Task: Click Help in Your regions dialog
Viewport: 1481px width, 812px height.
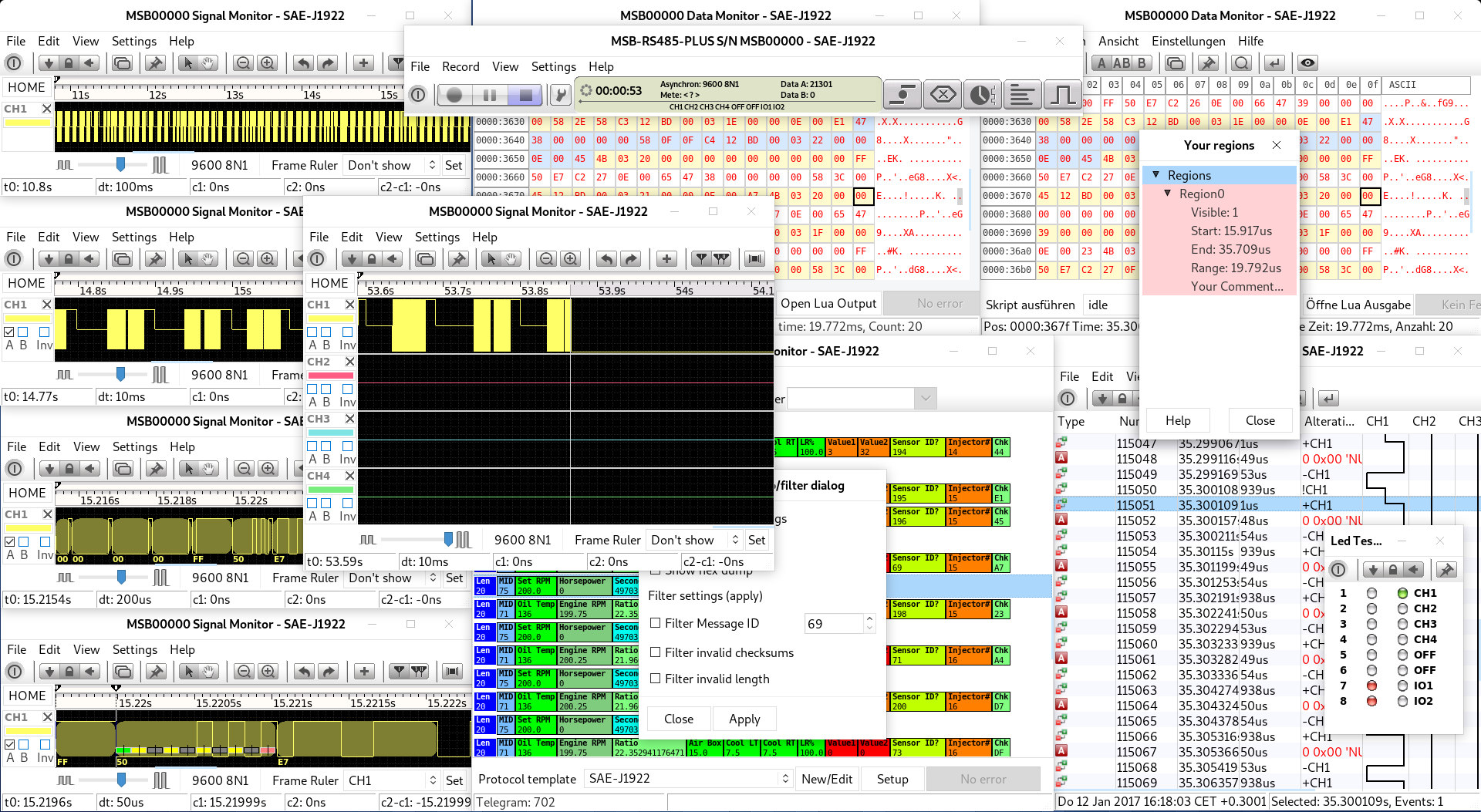Action: [x=1178, y=420]
